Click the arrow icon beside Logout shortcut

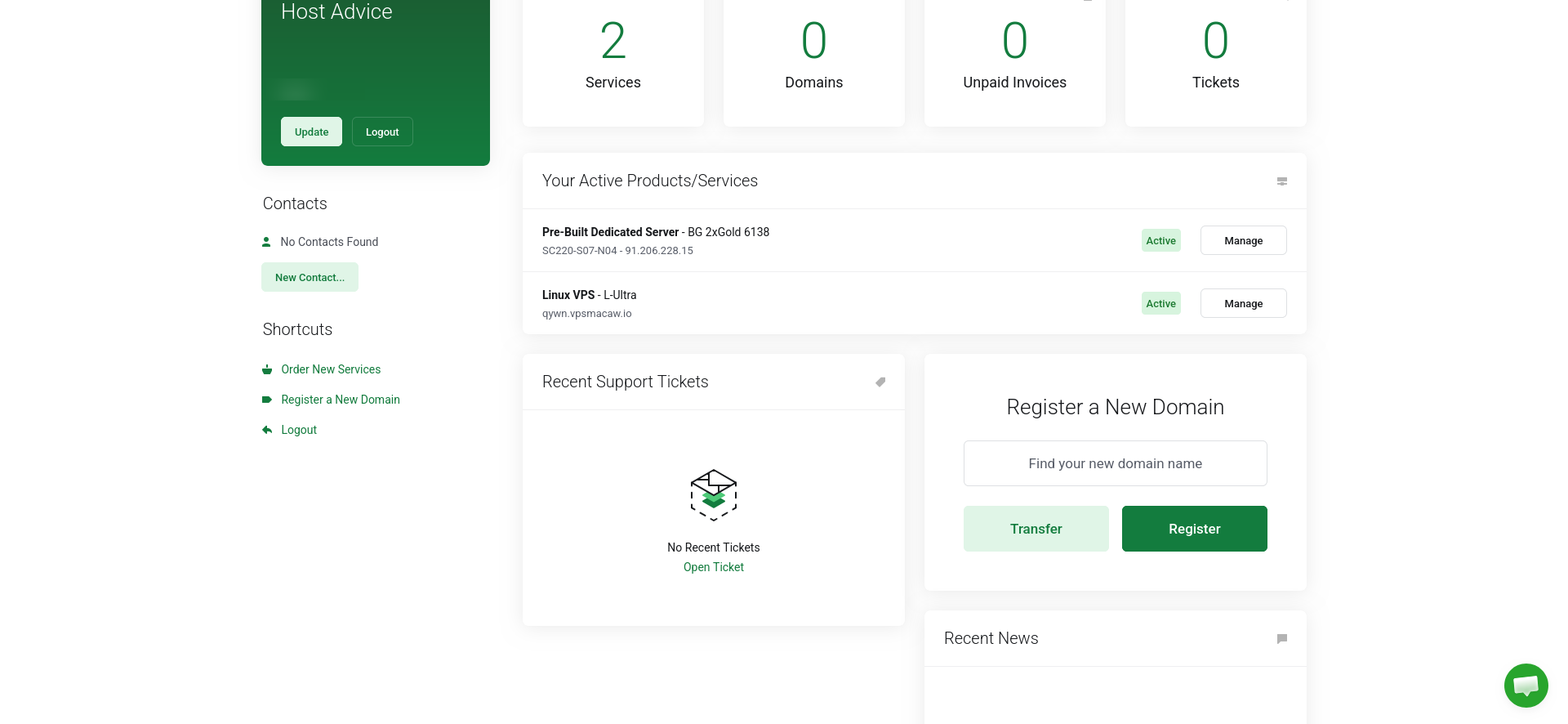click(x=267, y=430)
